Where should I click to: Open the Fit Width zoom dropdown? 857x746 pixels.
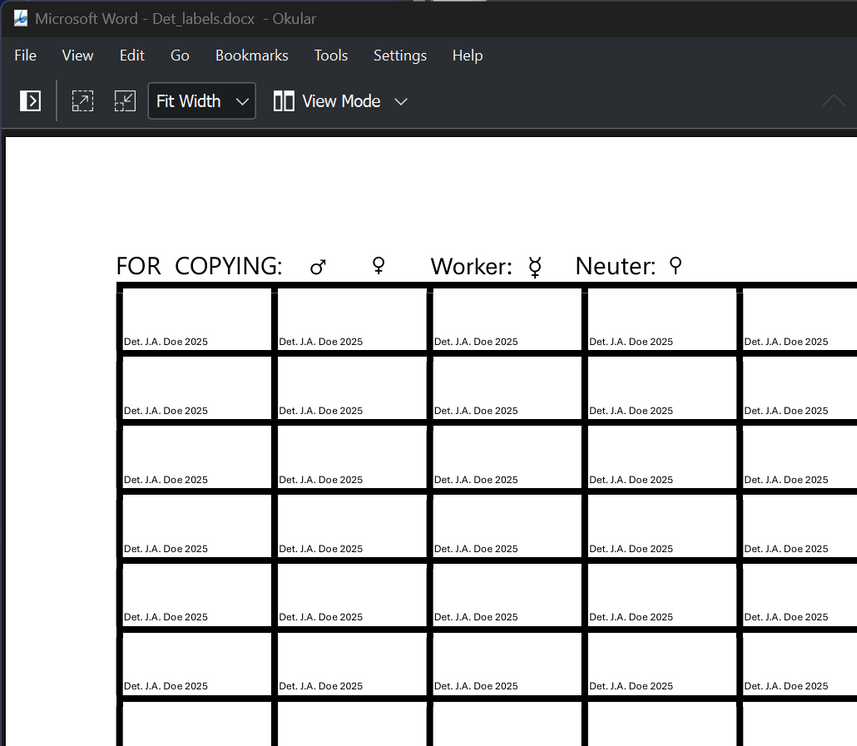coord(202,101)
